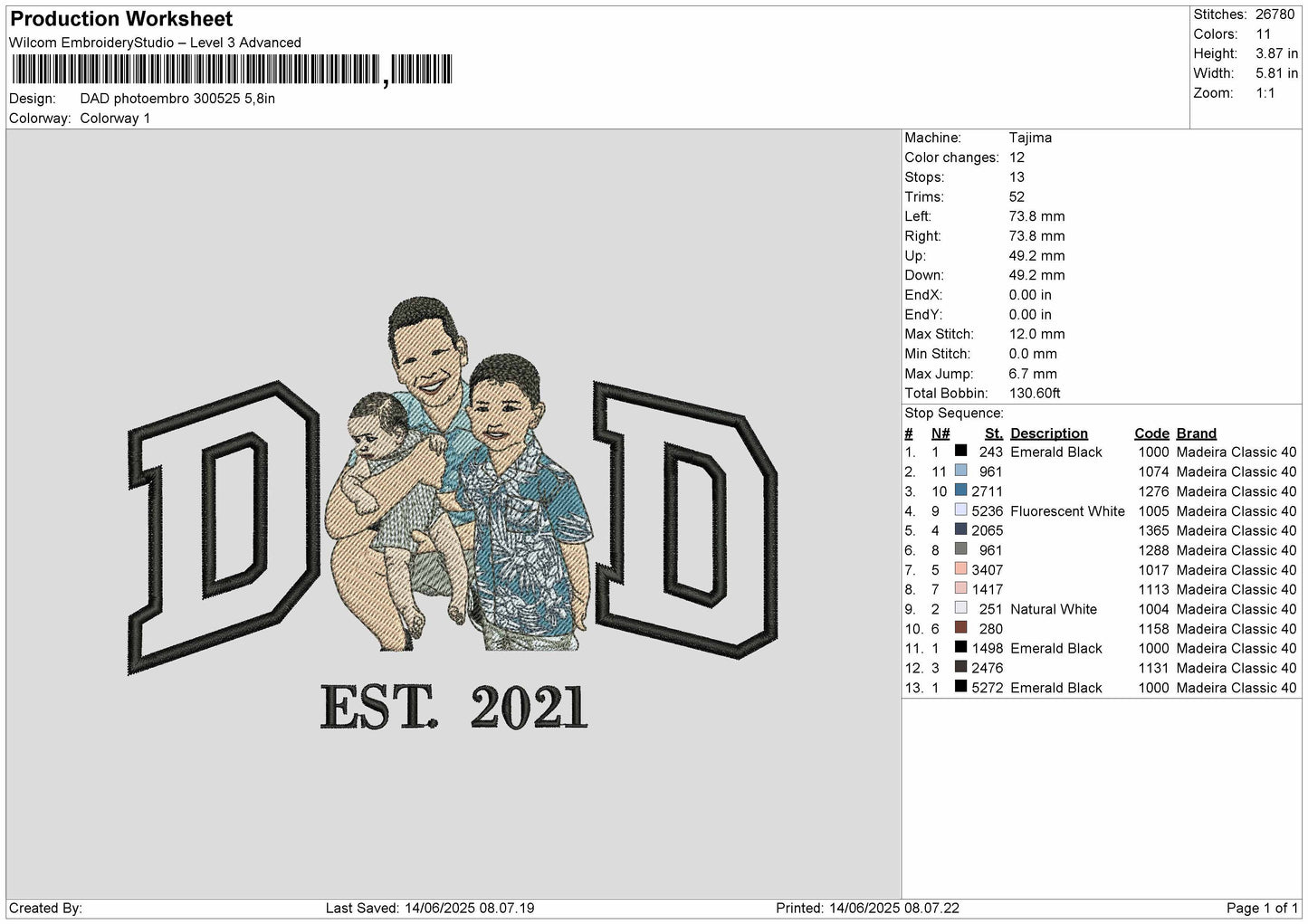Select the peach swatch for code 1017

(960, 569)
